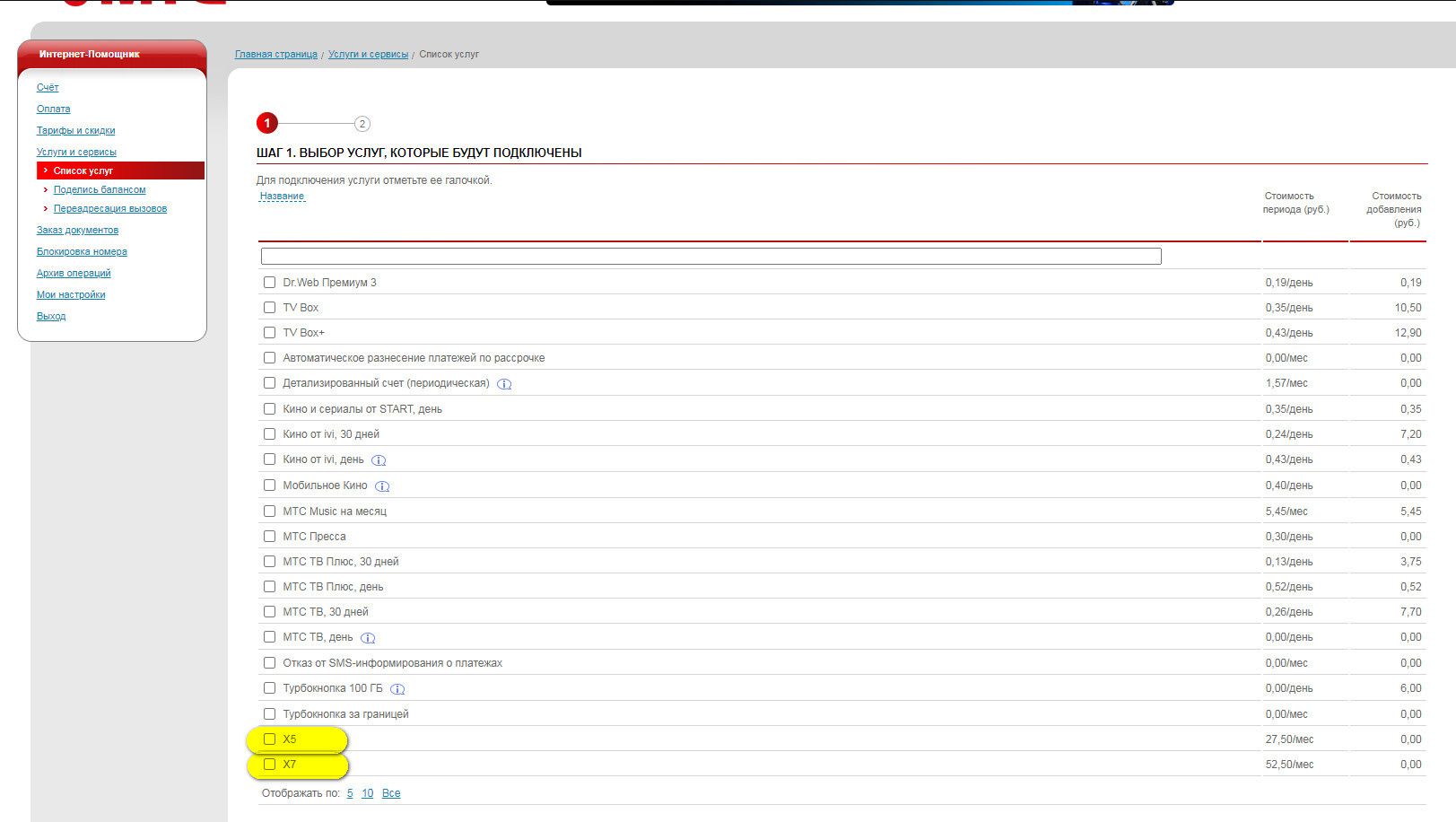This screenshot has width=1456, height=822.
Task: Click 52,50/мес price for X7
Action: pyautogui.click(x=1289, y=765)
